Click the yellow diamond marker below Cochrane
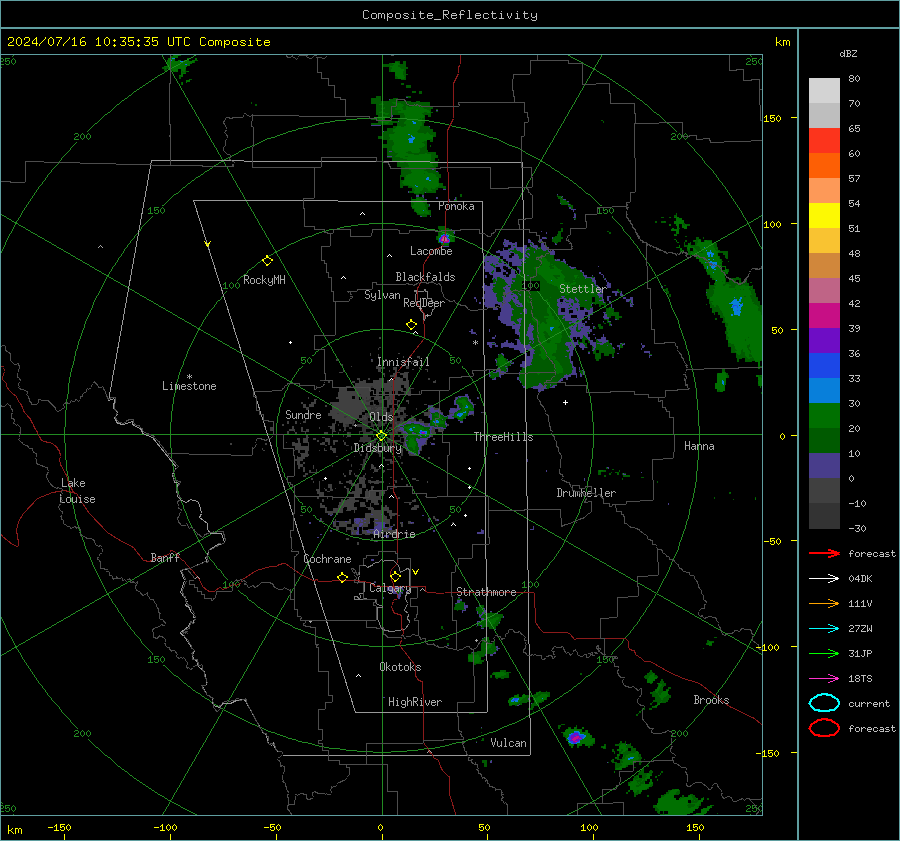900x841 pixels. [x=342, y=577]
